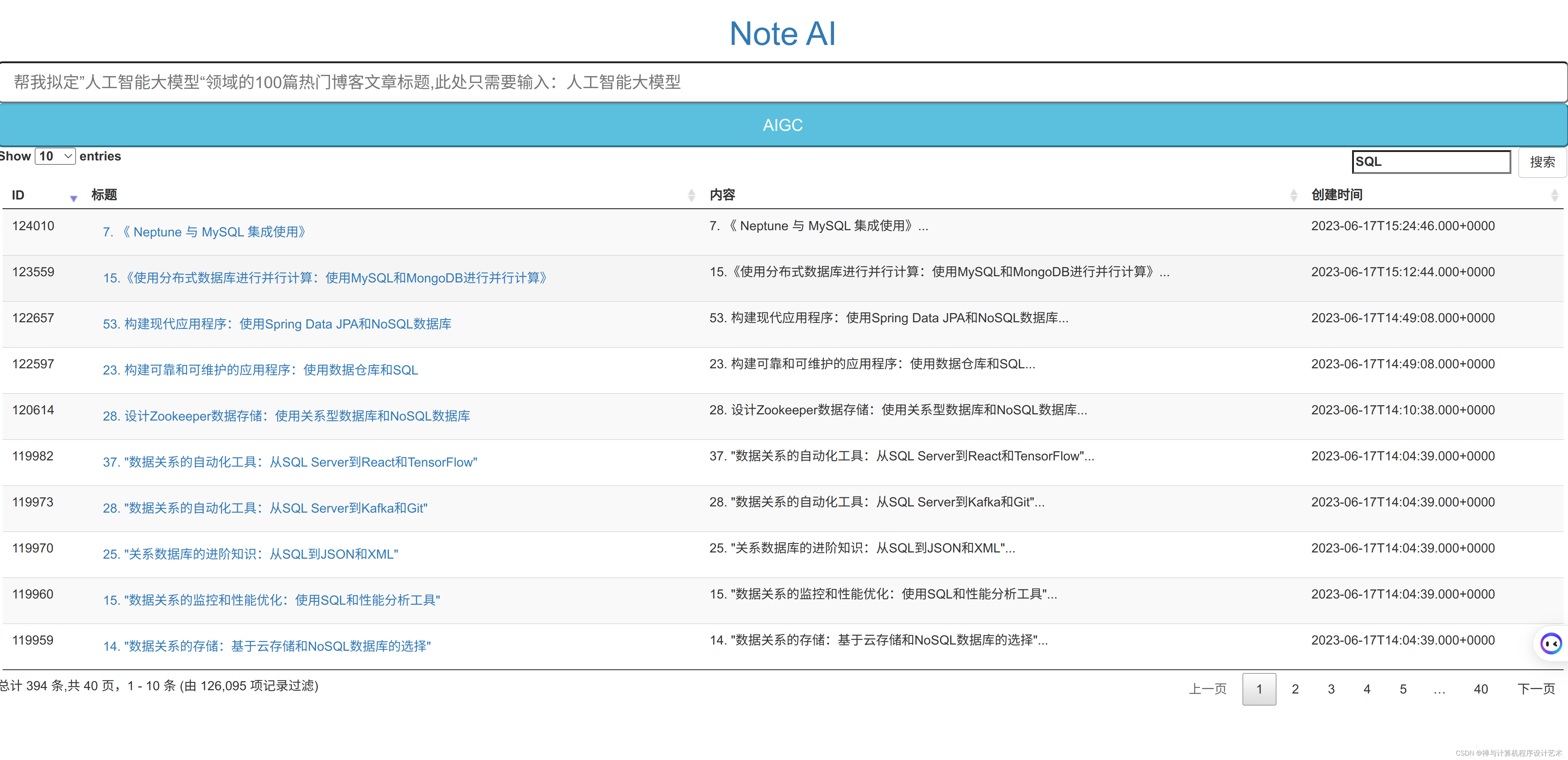Open the Show entries count dropdown
The image size is (1568, 760).
click(55, 156)
